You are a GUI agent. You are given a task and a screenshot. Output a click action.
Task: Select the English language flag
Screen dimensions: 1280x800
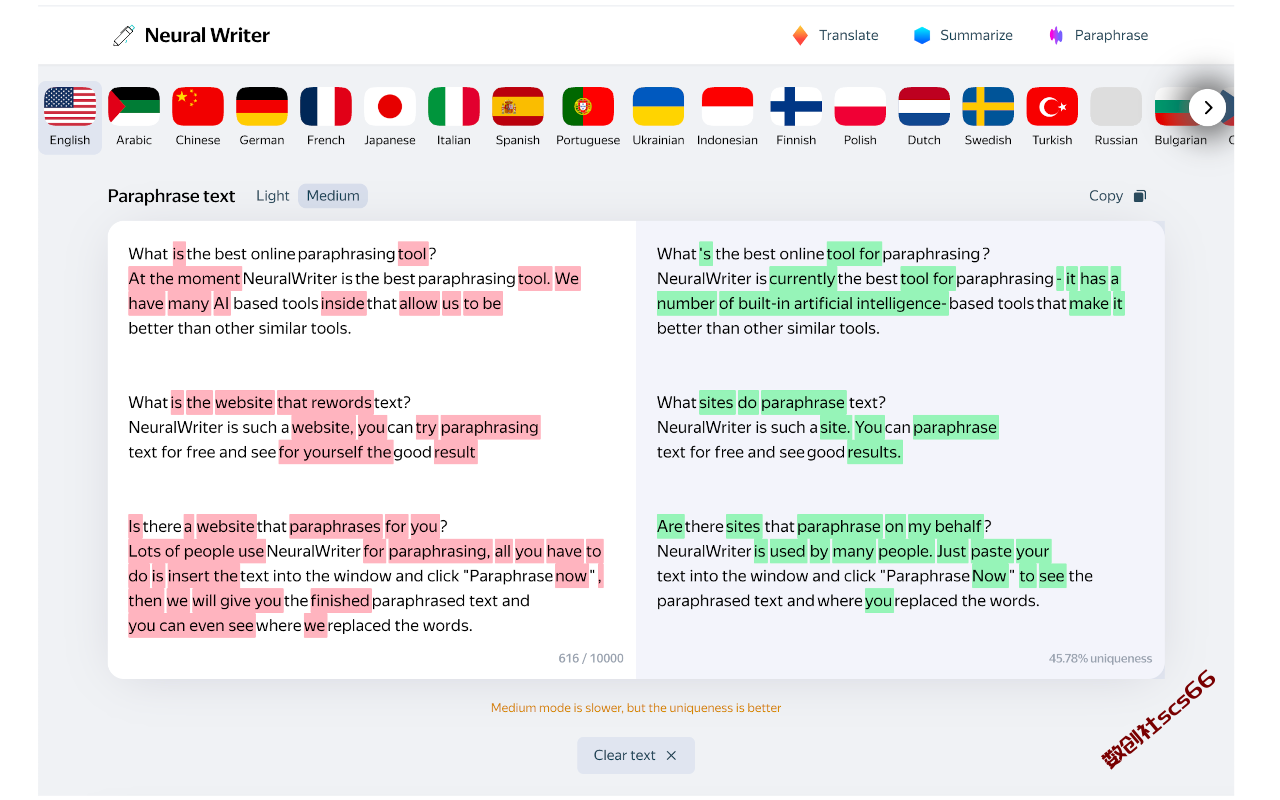tap(70, 107)
